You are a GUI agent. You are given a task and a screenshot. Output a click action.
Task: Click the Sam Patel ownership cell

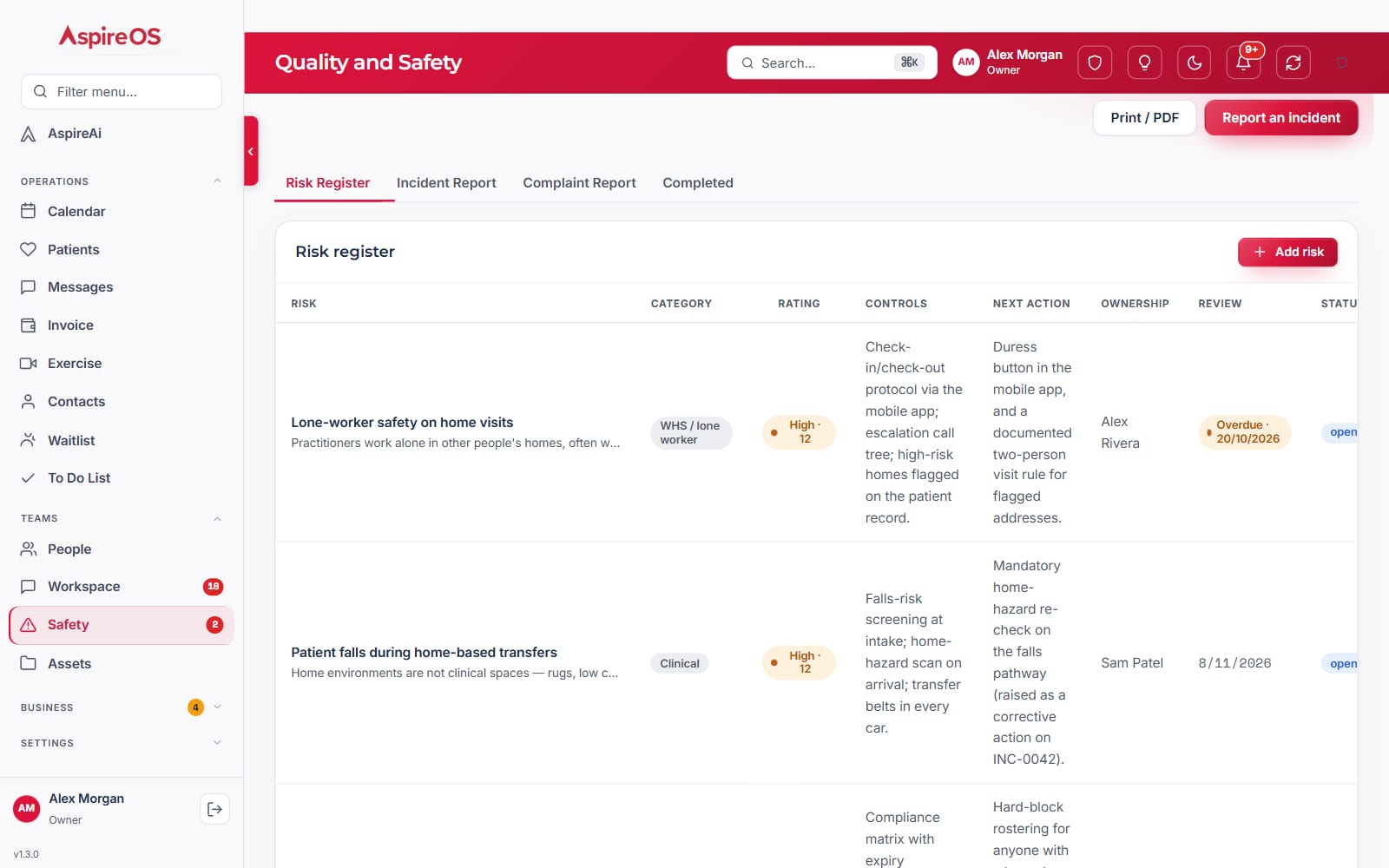click(x=1132, y=663)
